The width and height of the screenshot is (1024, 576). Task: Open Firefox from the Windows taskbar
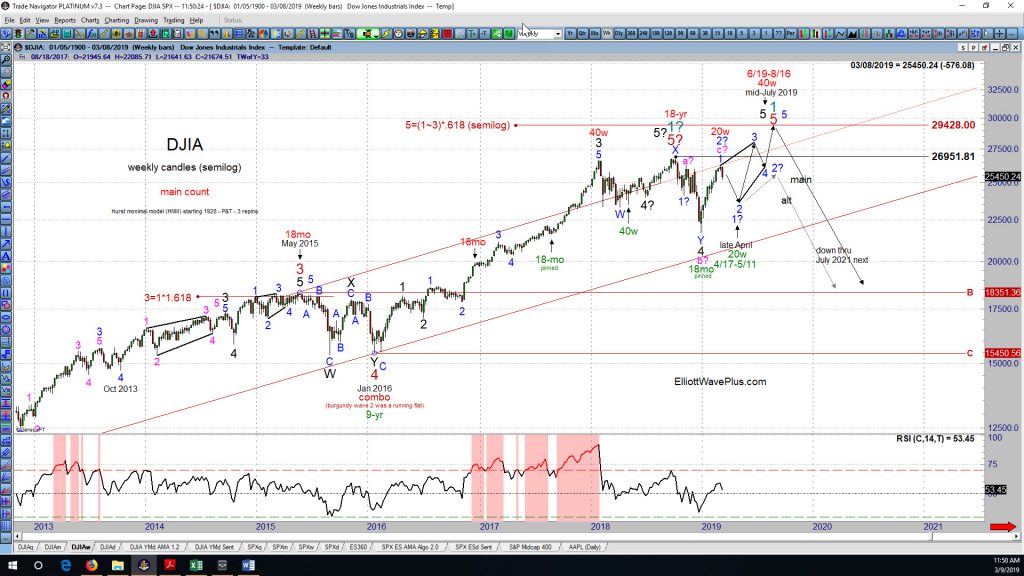(x=91, y=566)
